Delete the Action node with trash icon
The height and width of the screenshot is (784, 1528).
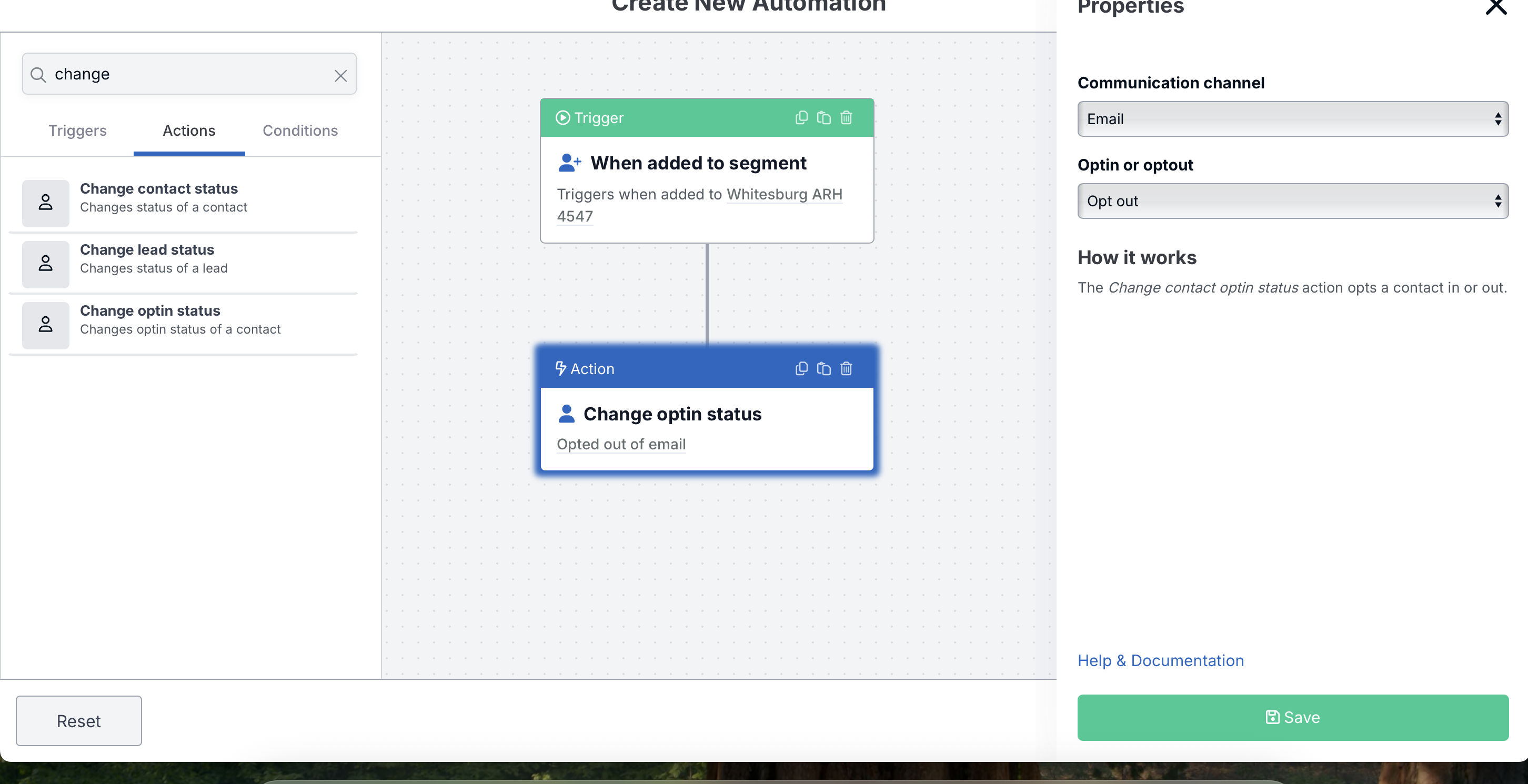(x=846, y=368)
